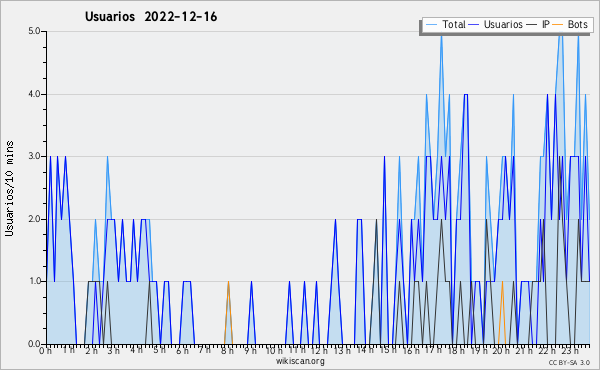600x370 pixels.
Task: Select the 'IP' legend entry
Action: click(546, 24)
